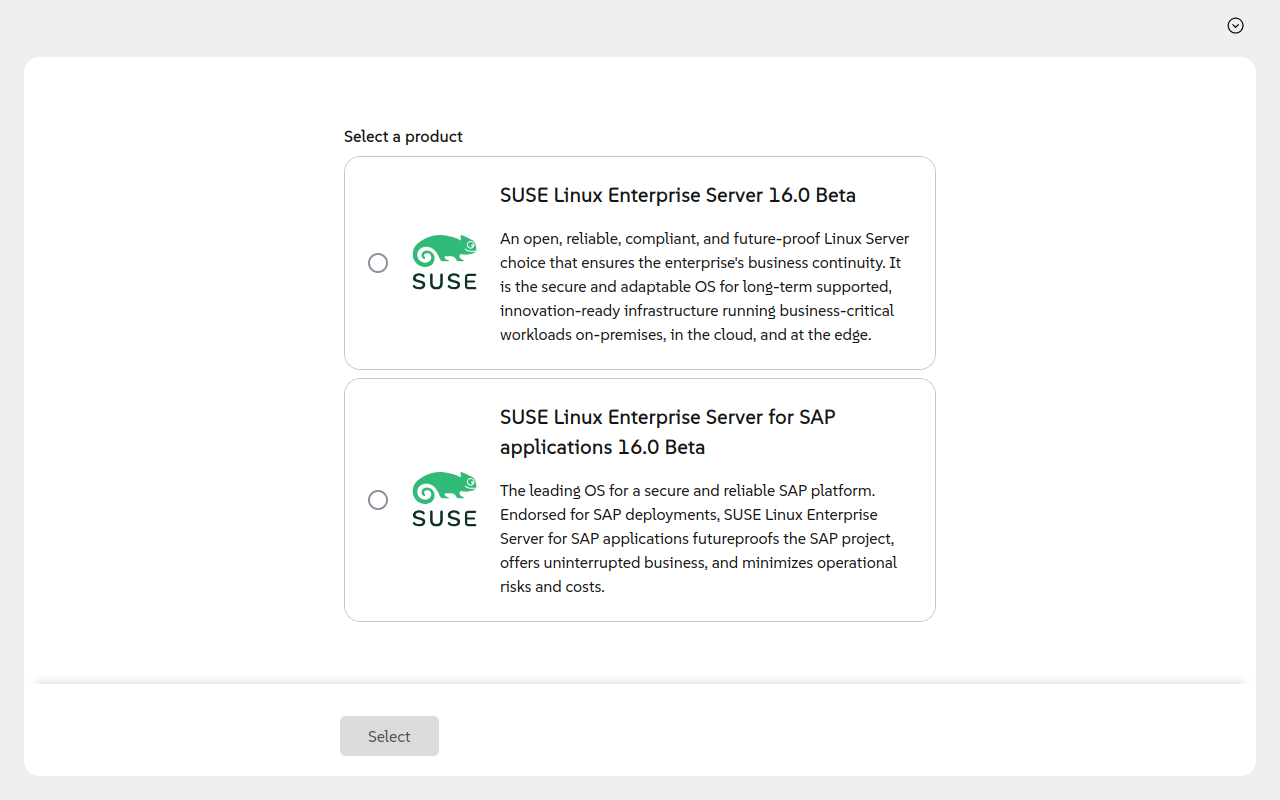Click the "Select a product" heading

(x=403, y=136)
